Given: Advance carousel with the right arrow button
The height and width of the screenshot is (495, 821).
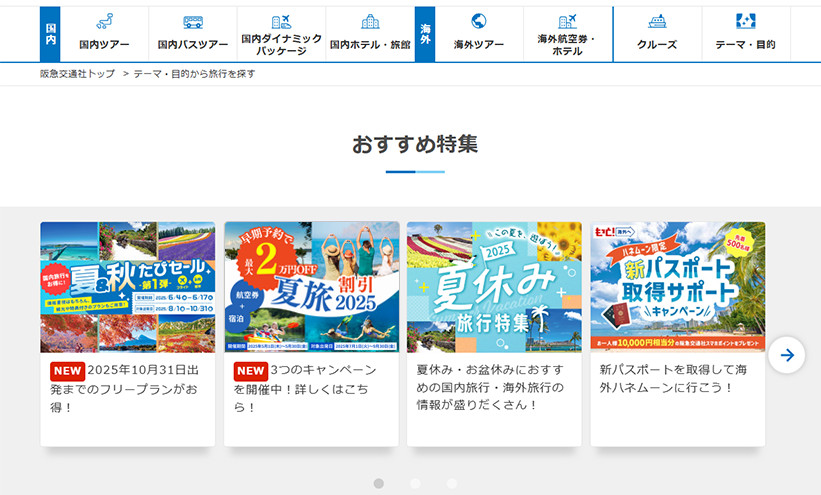Looking at the screenshot, I should [787, 355].
